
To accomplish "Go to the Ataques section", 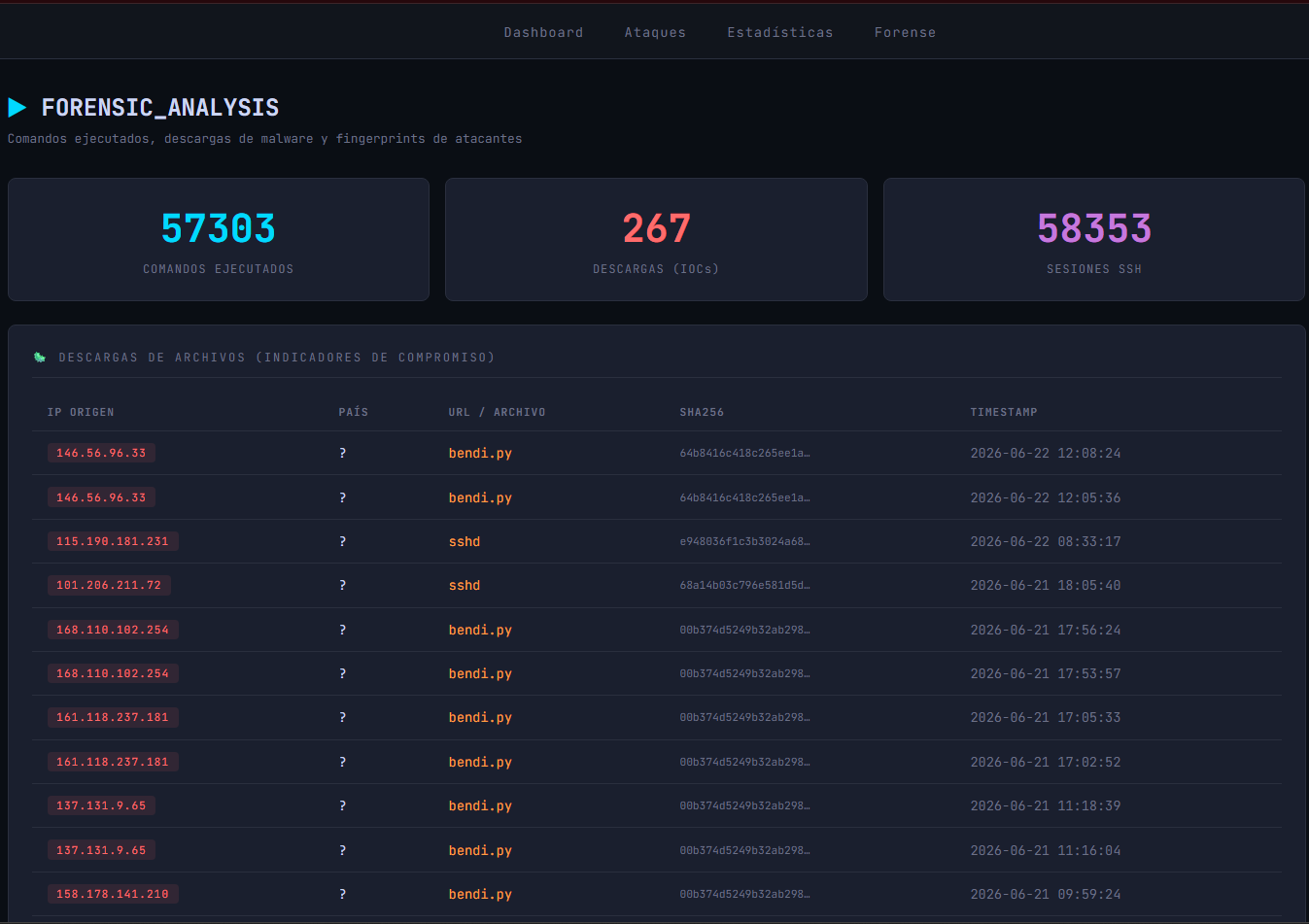I will click(655, 32).
